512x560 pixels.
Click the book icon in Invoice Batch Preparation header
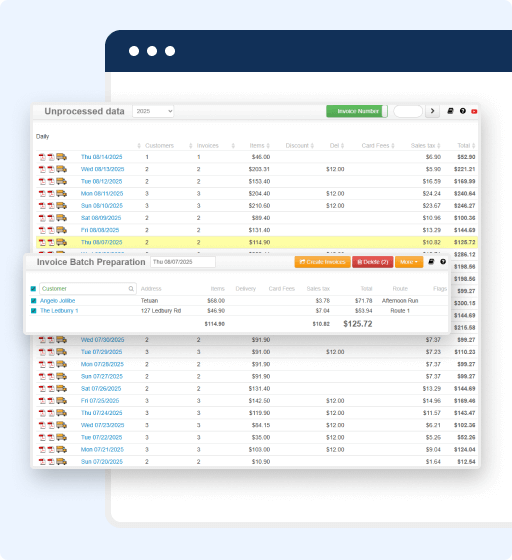click(431, 262)
